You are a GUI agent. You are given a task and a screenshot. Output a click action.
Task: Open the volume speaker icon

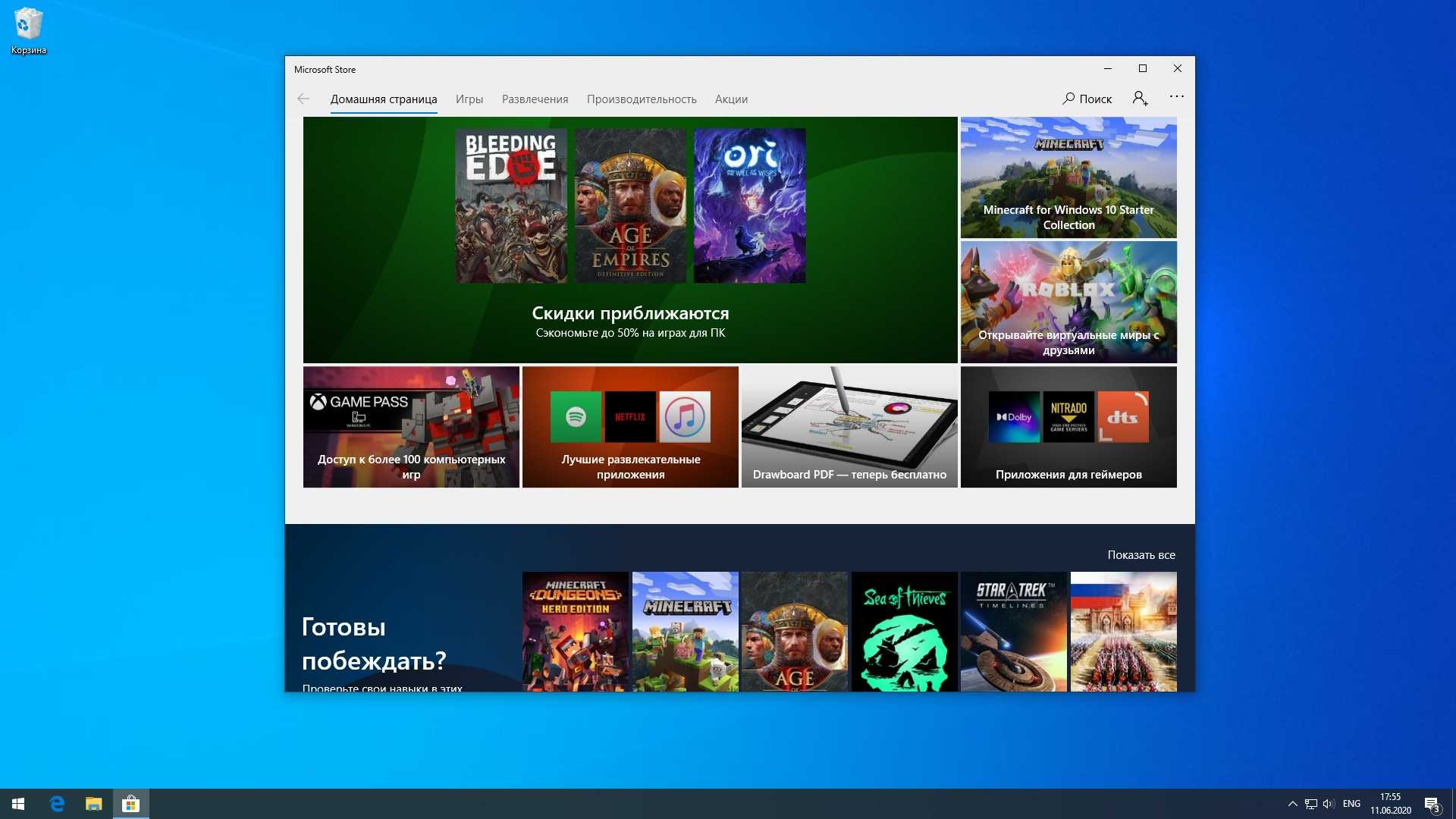coord(1329,804)
